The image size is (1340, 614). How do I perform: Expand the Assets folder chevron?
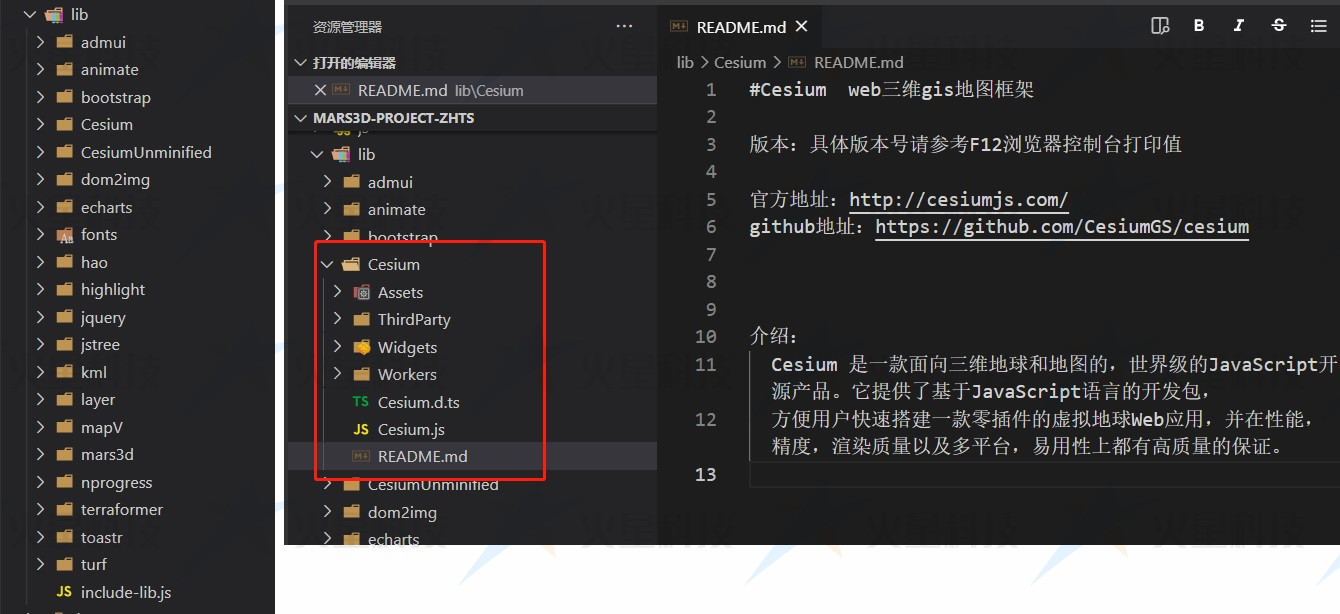coord(338,292)
